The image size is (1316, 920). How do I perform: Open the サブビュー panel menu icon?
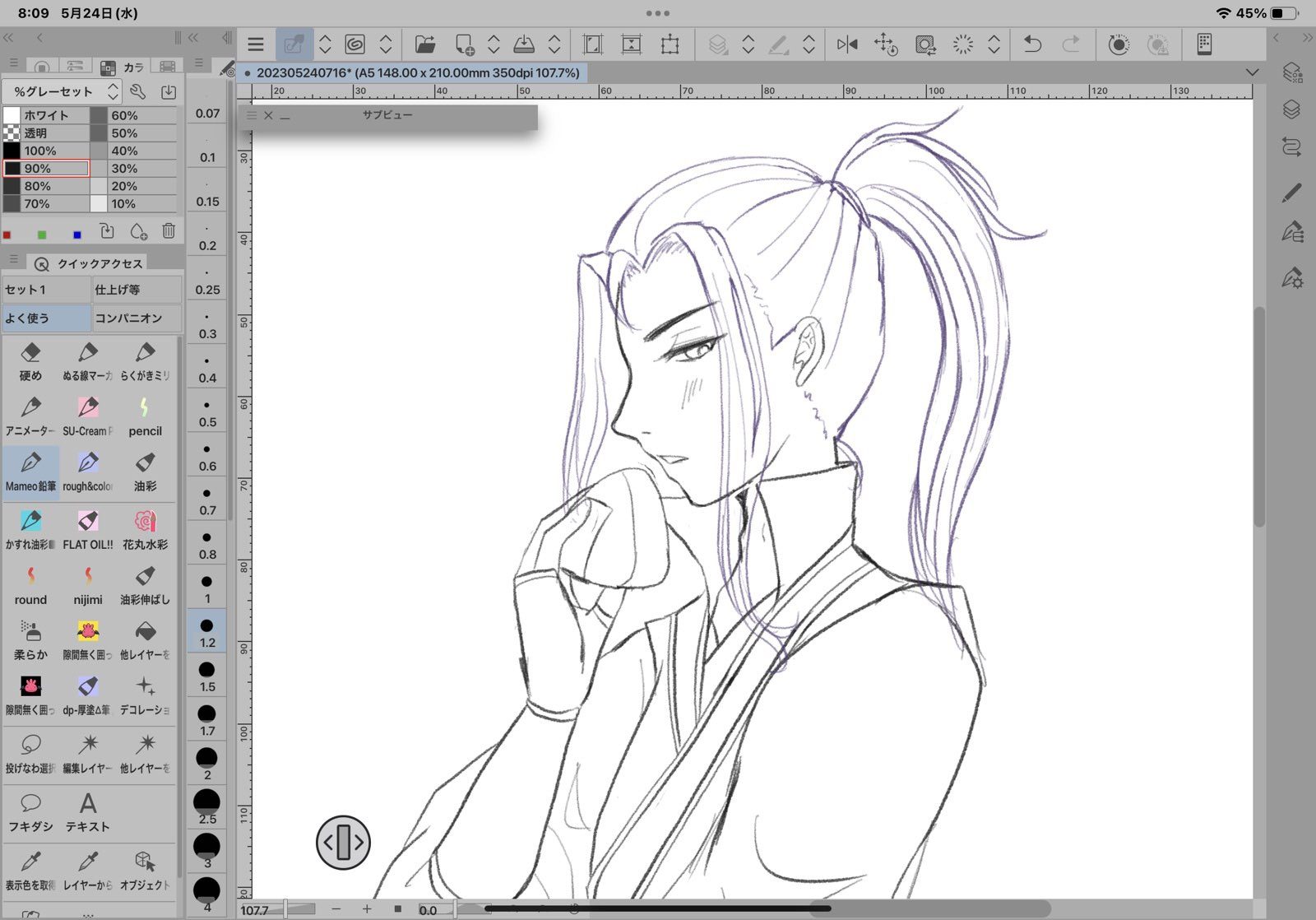tap(252, 116)
